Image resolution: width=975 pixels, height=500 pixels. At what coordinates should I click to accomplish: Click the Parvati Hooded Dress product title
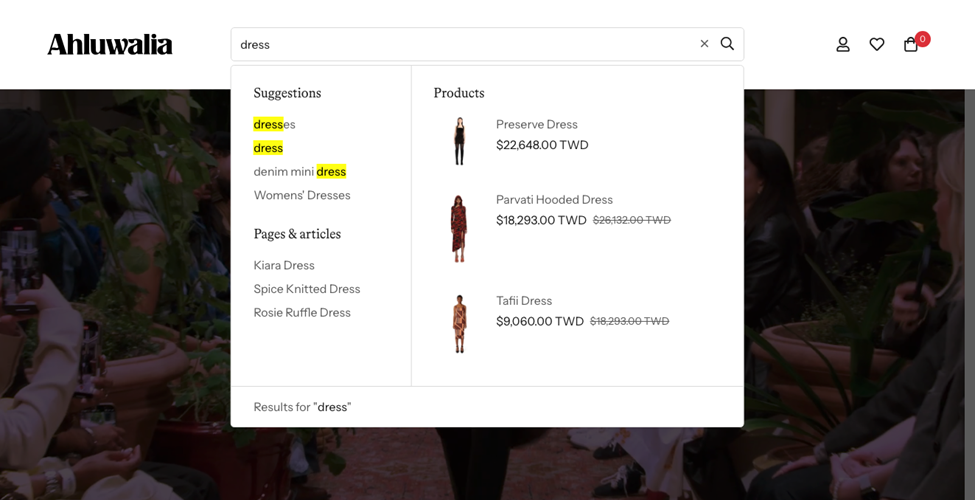554,200
